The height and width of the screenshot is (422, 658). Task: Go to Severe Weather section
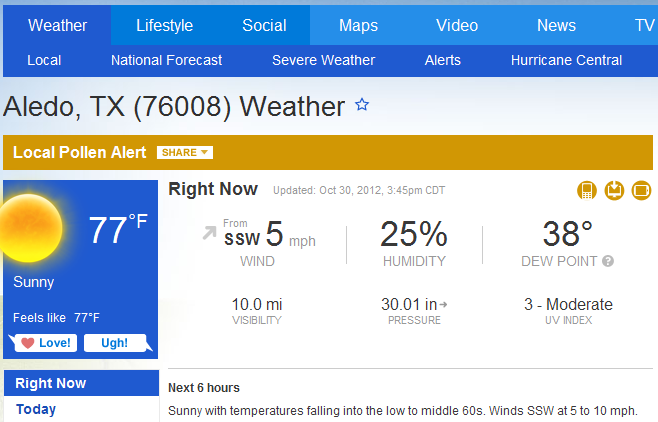pyautogui.click(x=324, y=60)
